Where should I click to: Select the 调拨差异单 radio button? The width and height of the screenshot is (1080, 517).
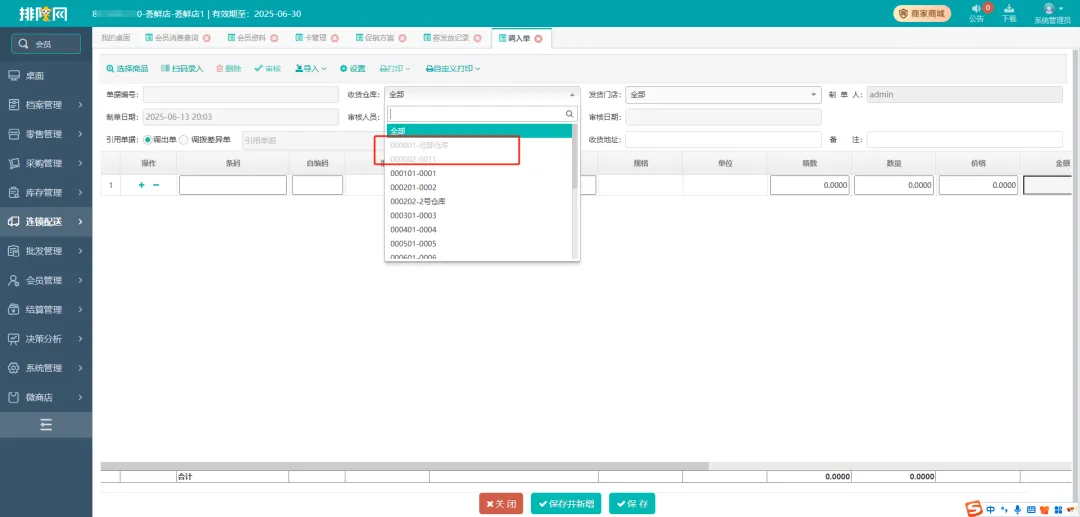coord(183,140)
